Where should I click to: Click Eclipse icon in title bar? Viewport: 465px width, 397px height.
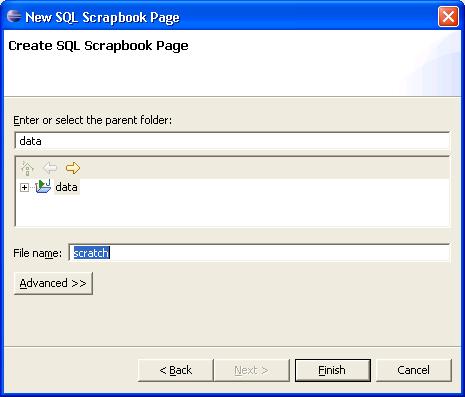pos(14,16)
